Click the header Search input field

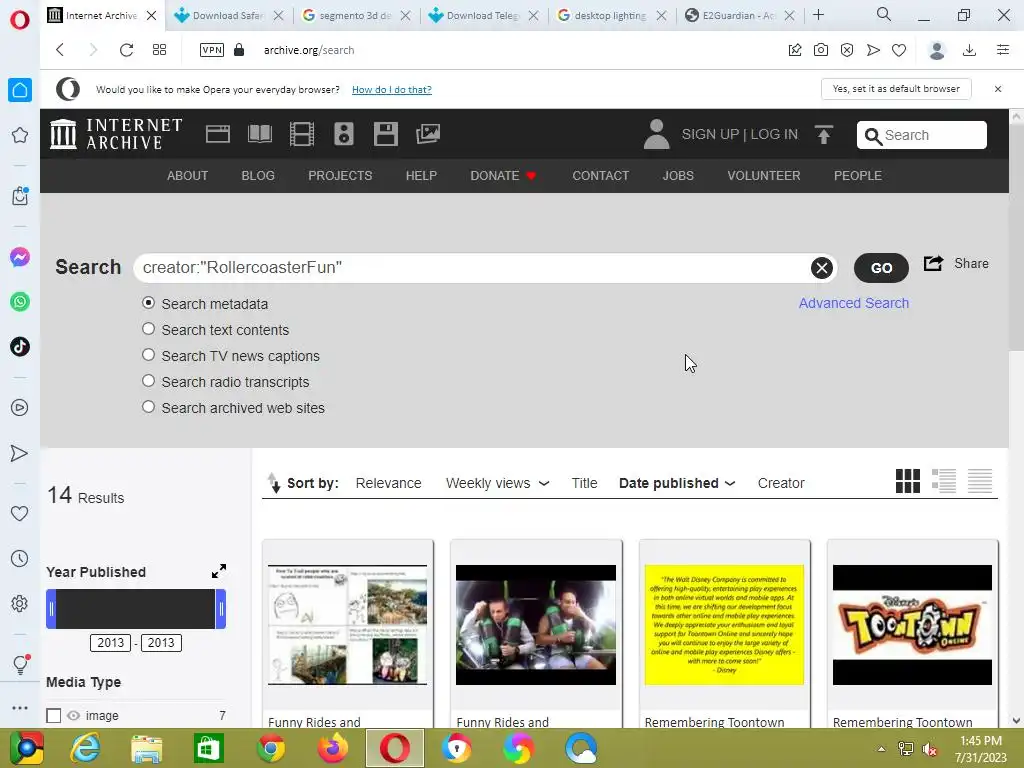(921, 135)
